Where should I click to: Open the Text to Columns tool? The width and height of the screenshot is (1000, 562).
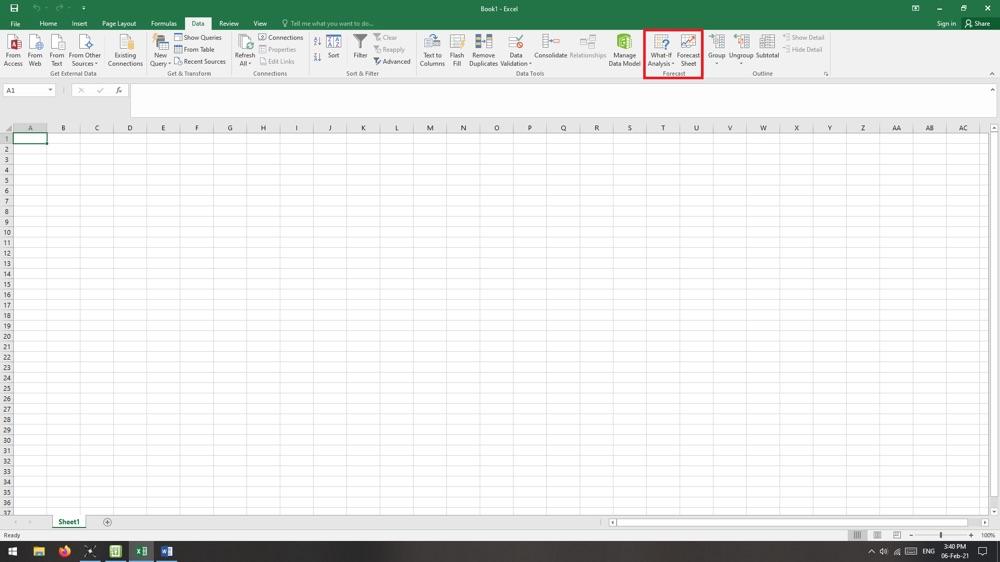432,50
